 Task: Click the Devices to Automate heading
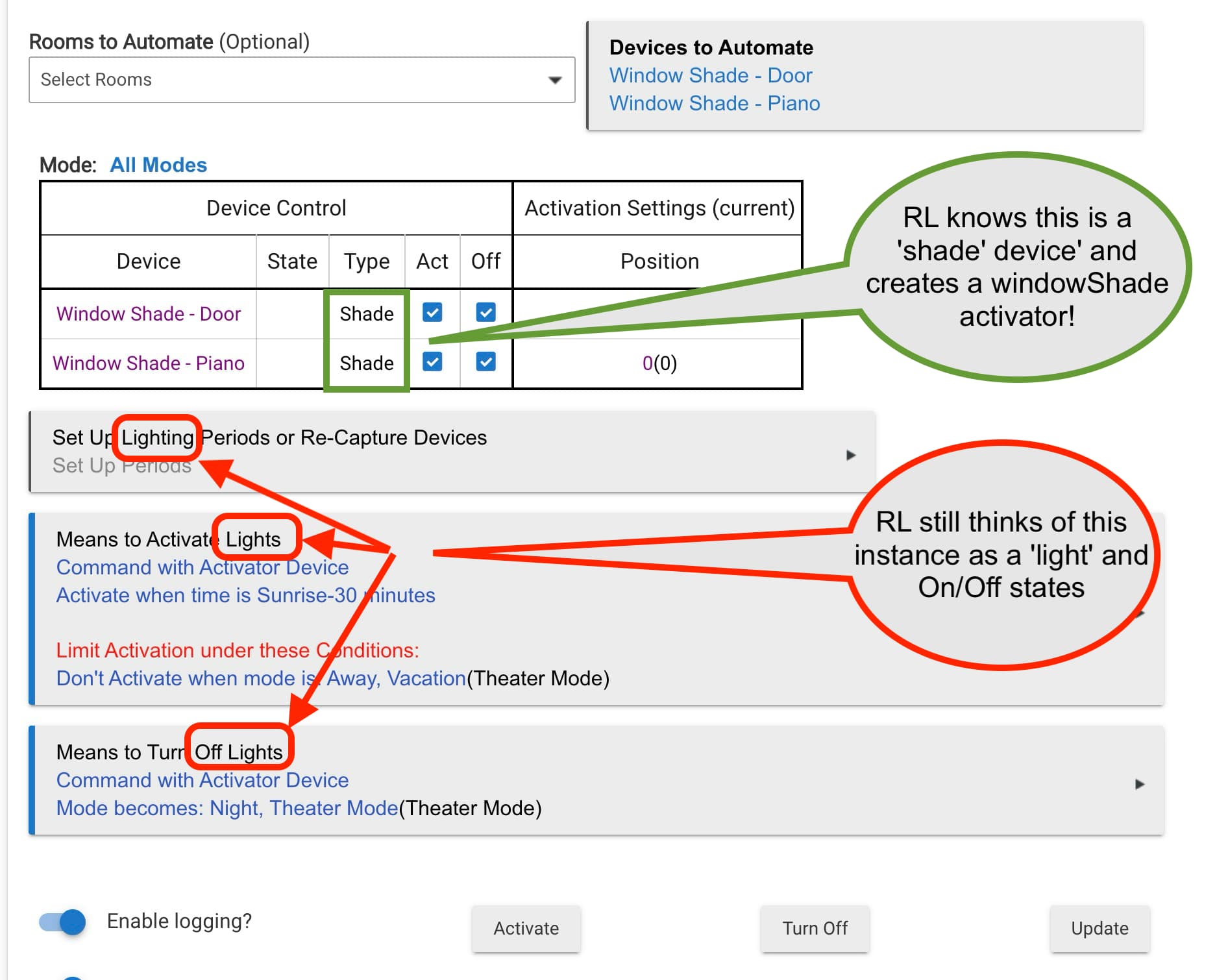[711, 47]
